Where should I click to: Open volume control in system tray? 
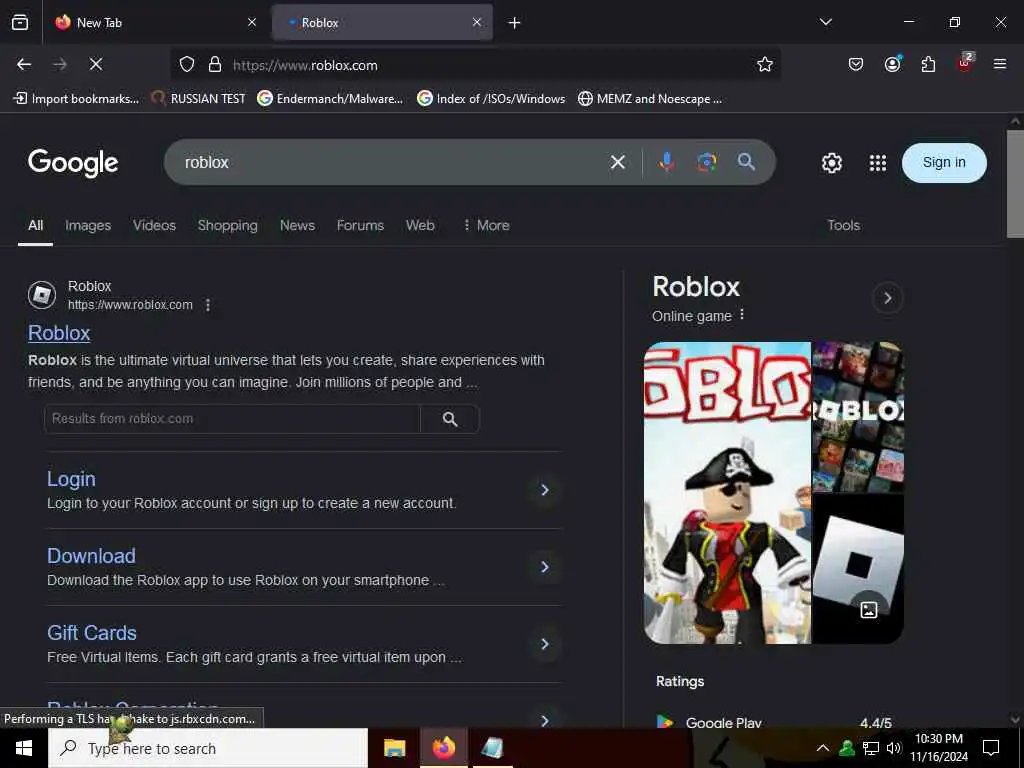click(x=894, y=748)
